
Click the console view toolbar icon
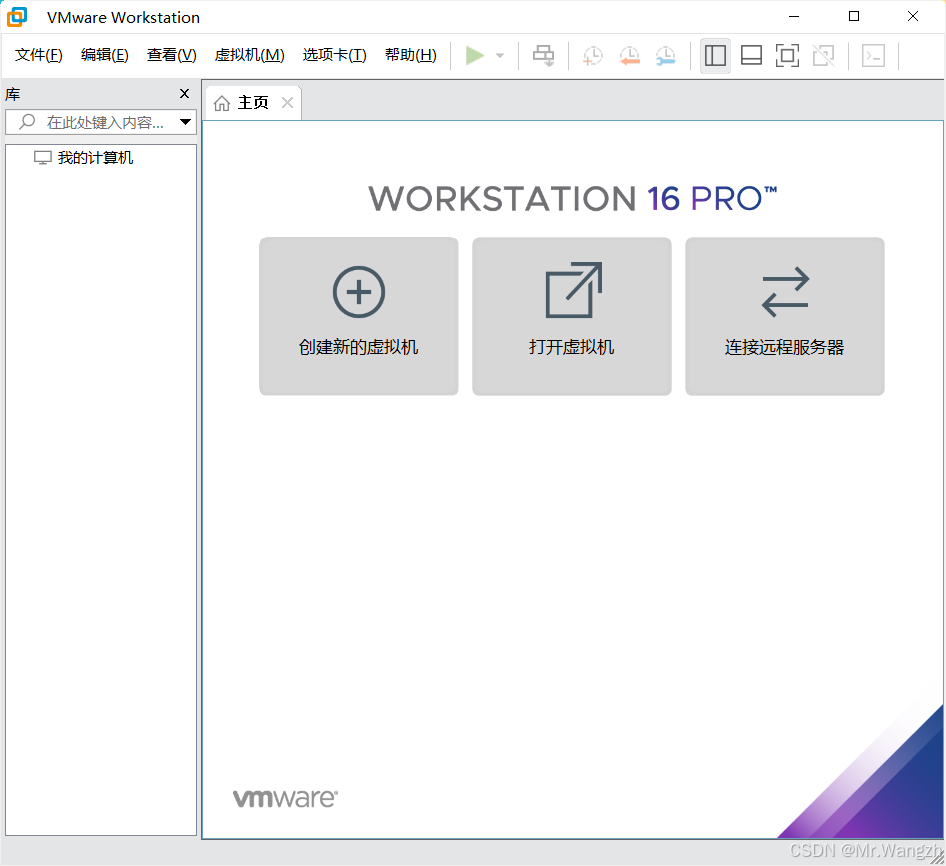click(x=873, y=56)
